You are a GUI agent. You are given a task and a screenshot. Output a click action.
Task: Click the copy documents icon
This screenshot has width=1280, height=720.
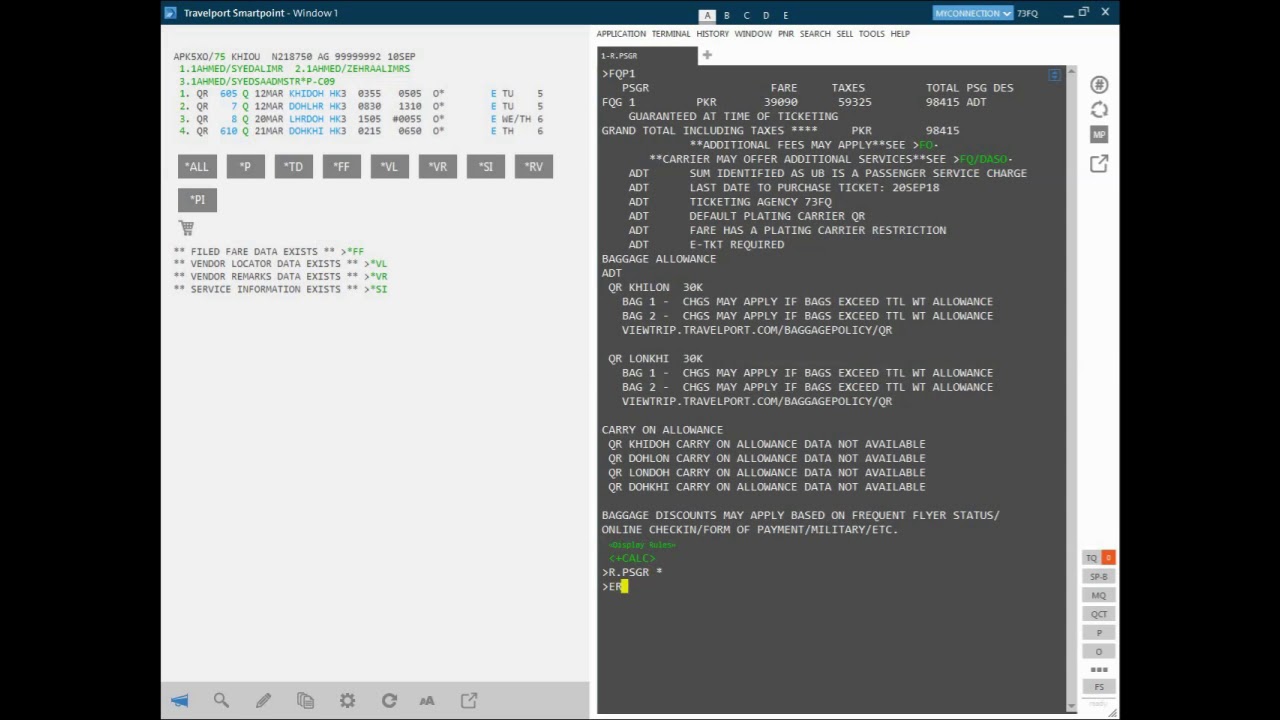[x=305, y=701]
